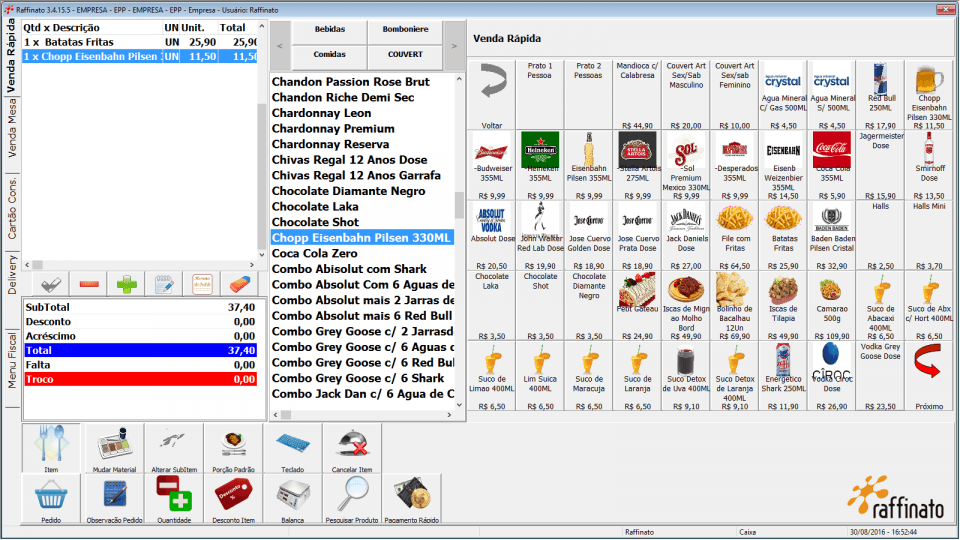Screen dimensions: 960x540
Task: Click the Desconto Item tag icon
Action: point(233,498)
